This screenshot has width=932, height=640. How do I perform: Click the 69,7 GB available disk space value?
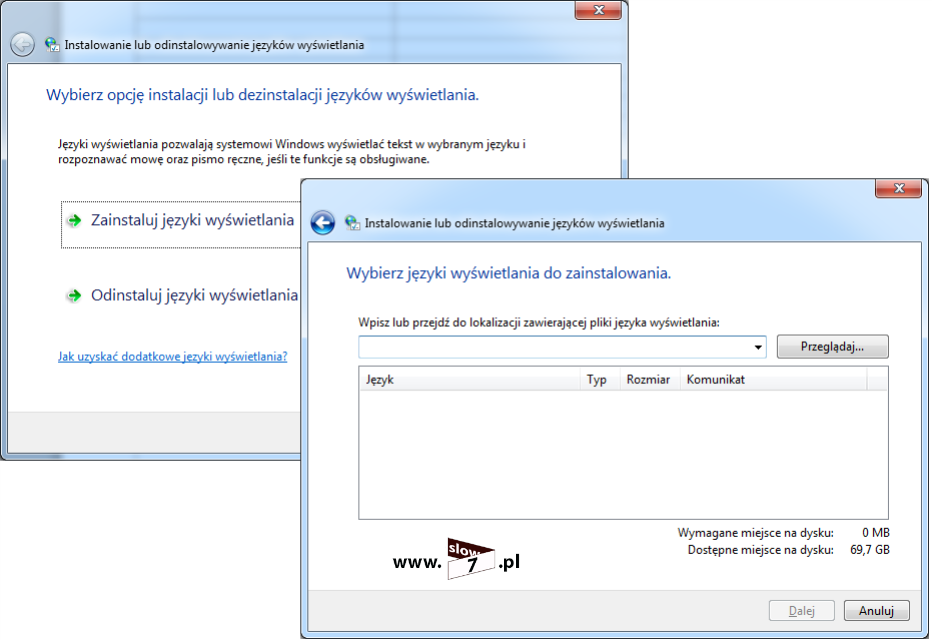(x=870, y=550)
